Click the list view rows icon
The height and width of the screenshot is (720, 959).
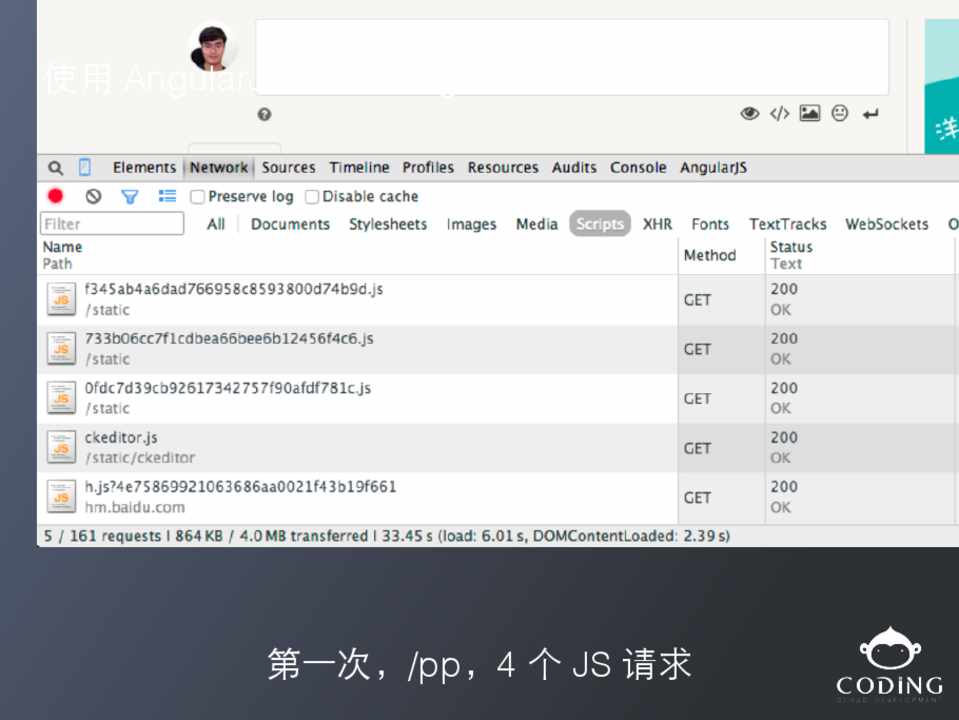pos(167,196)
